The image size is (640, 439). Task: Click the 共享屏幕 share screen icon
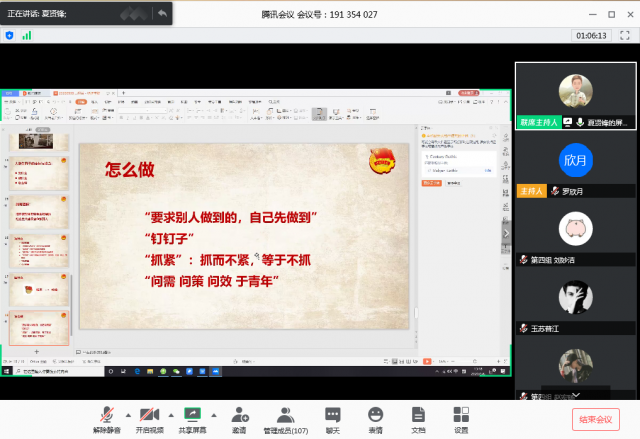coord(193,415)
